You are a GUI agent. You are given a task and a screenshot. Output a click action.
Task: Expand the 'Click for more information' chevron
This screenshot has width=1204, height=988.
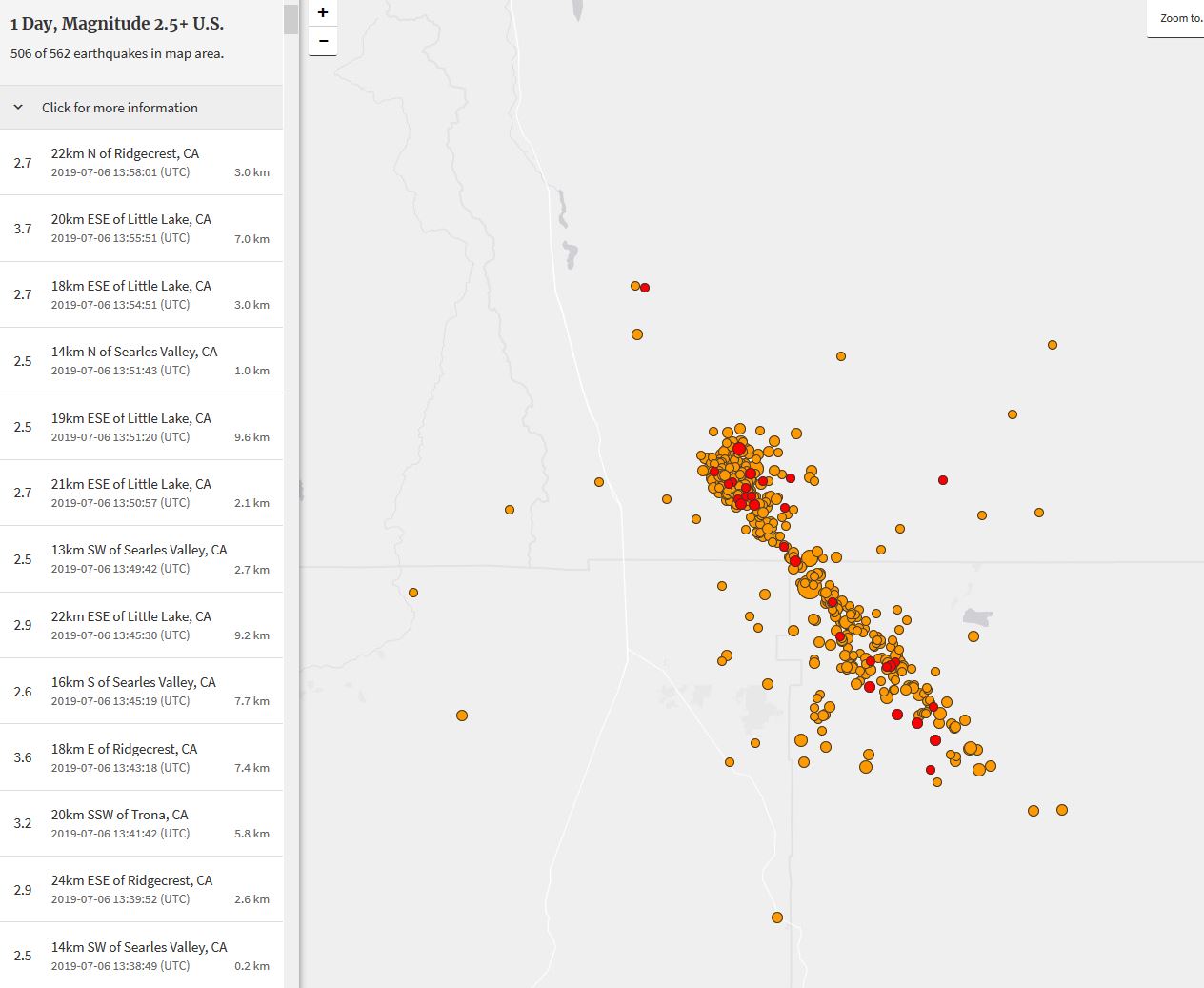18,108
